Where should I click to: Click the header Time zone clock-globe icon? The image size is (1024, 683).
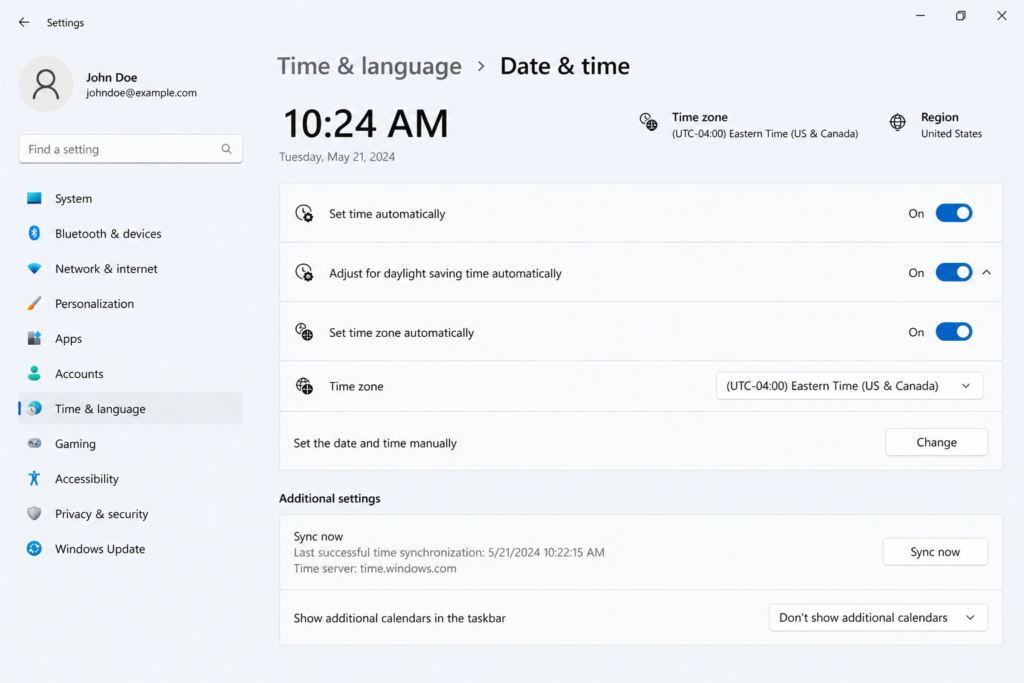coord(648,122)
